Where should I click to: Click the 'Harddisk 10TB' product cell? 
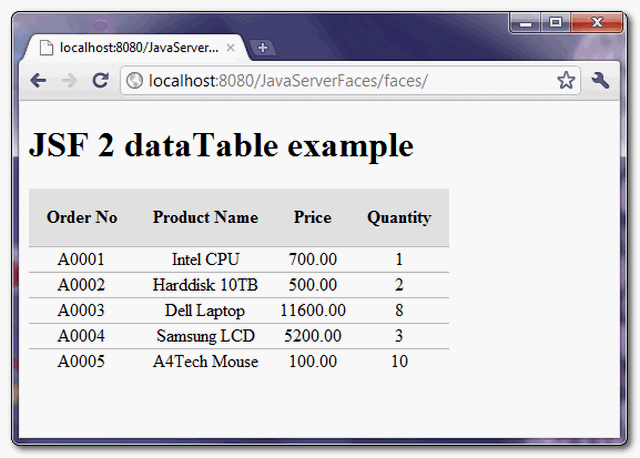pos(205,285)
